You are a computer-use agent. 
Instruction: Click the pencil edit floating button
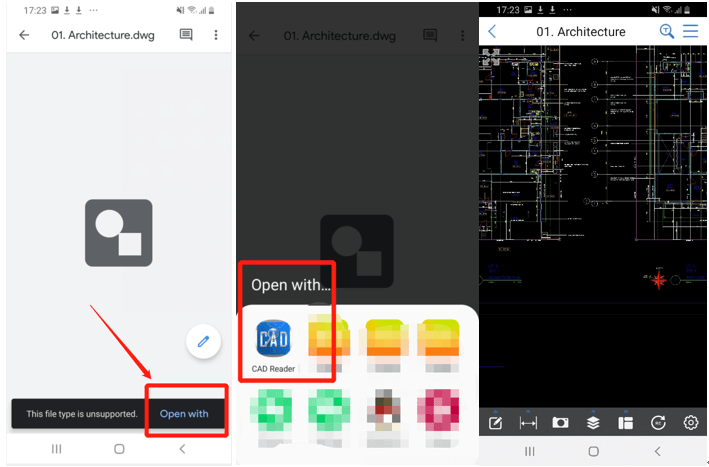(203, 342)
